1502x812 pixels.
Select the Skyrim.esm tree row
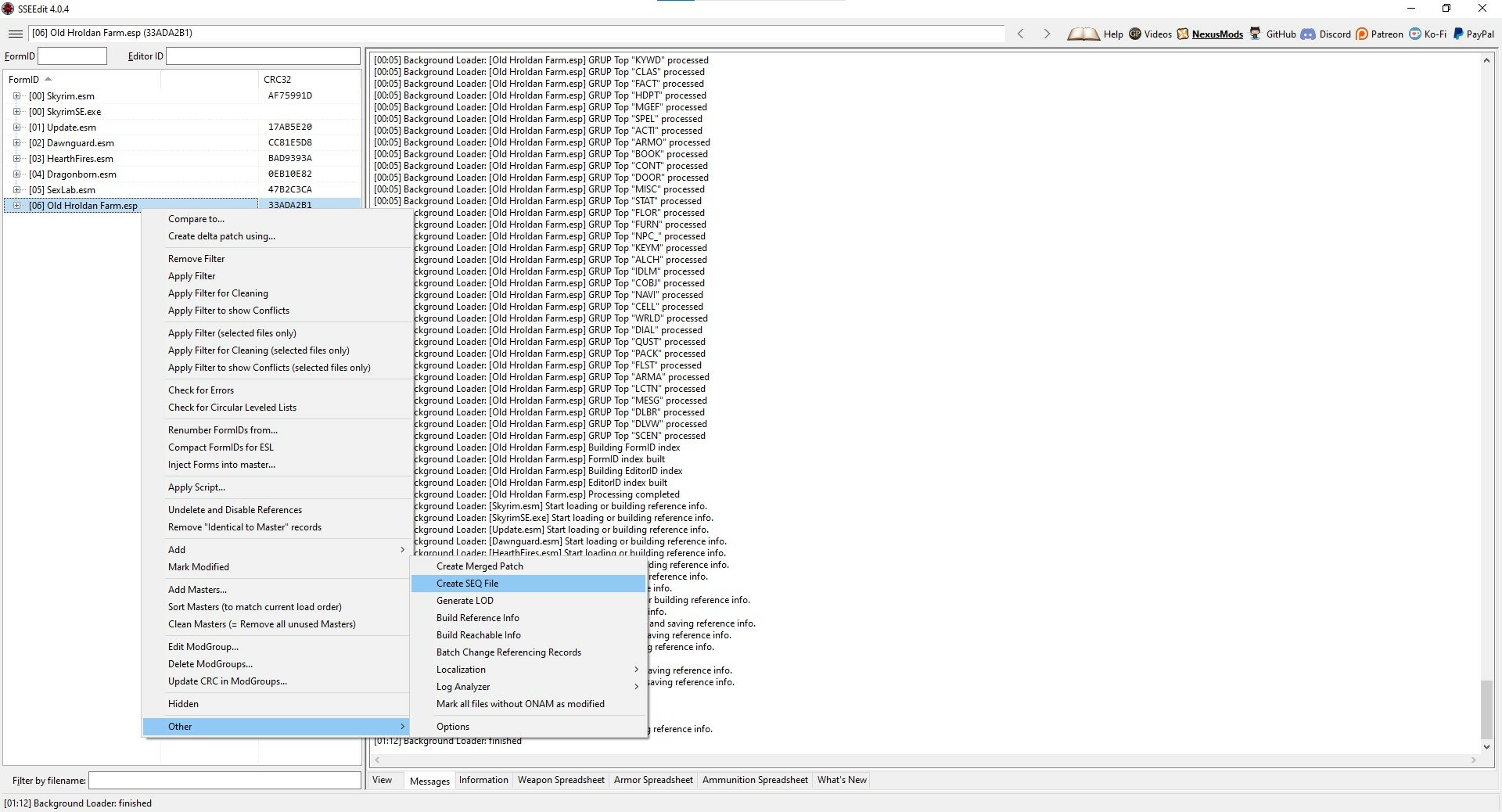pyautogui.click(x=182, y=96)
